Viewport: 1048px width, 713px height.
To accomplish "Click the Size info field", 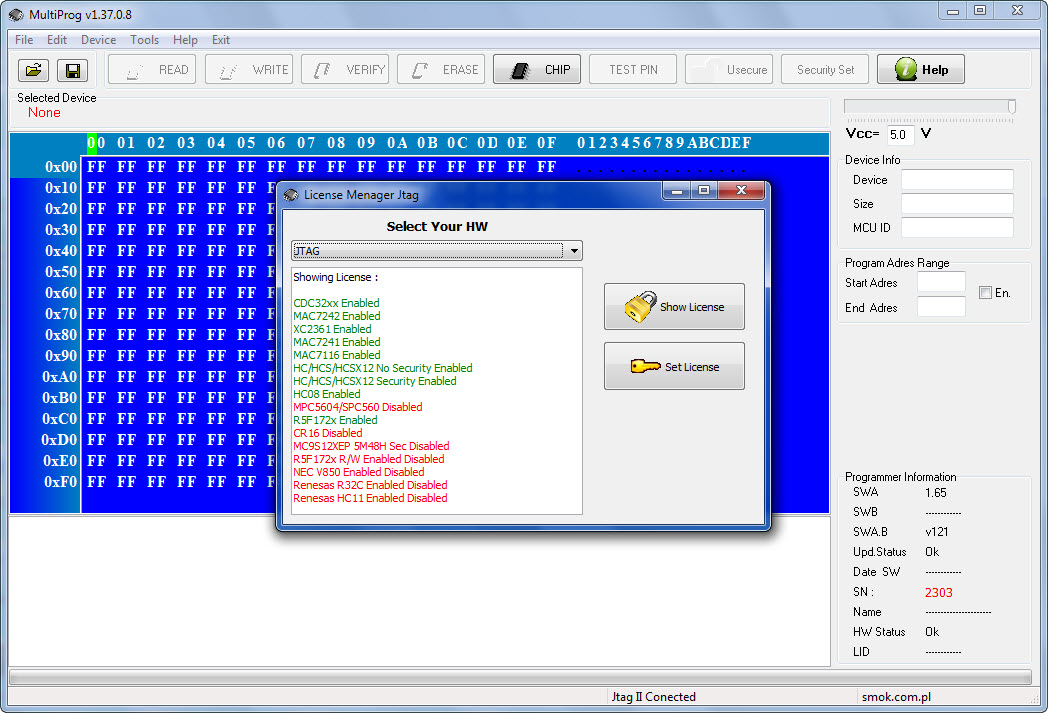I will point(957,204).
